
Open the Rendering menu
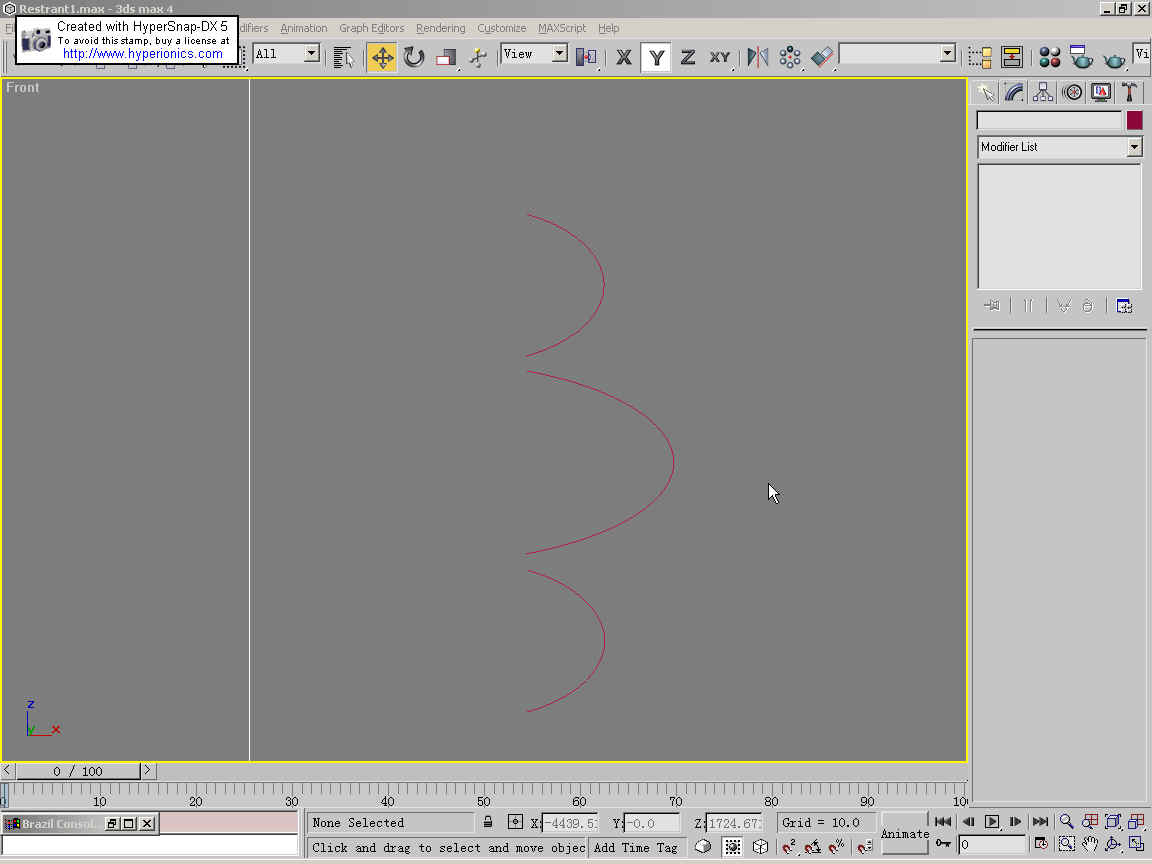click(x=441, y=28)
